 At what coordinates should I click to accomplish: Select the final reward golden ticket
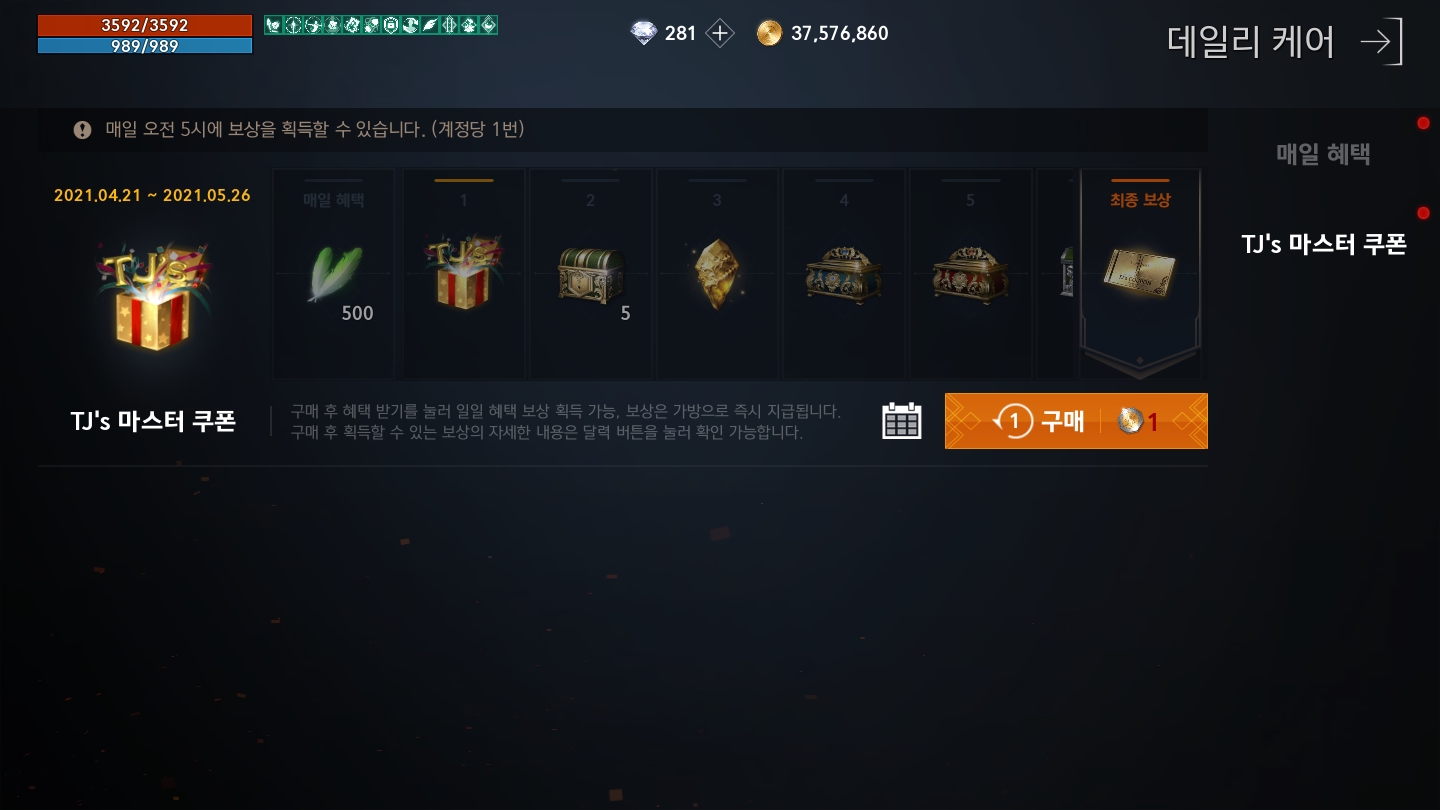(1139, 269)
